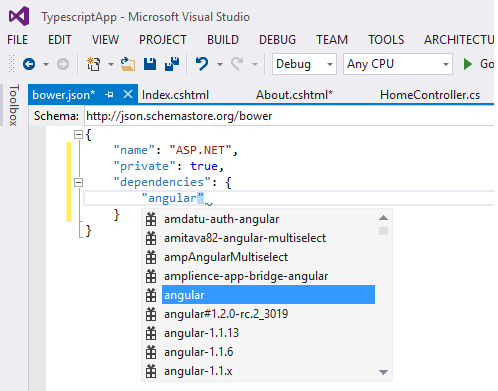
Task: Place the cursor in the "angular" line
Action: coord(288,198)
